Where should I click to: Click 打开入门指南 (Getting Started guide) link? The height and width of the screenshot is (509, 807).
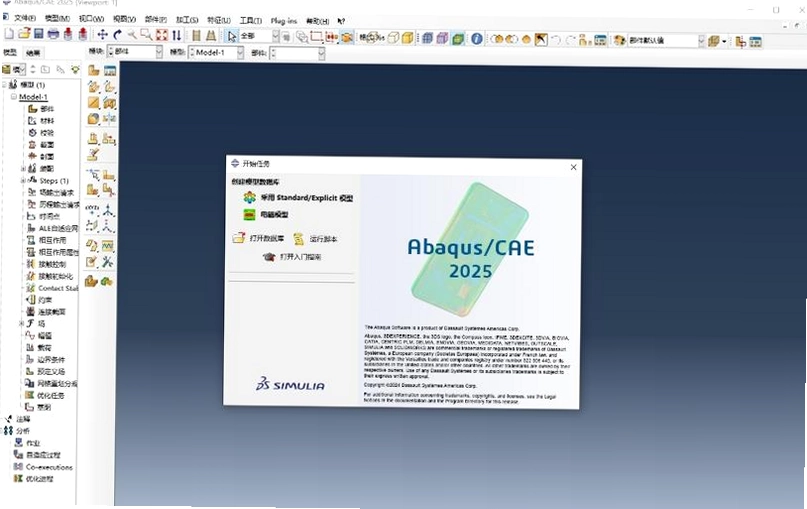[x=301, y=257]
